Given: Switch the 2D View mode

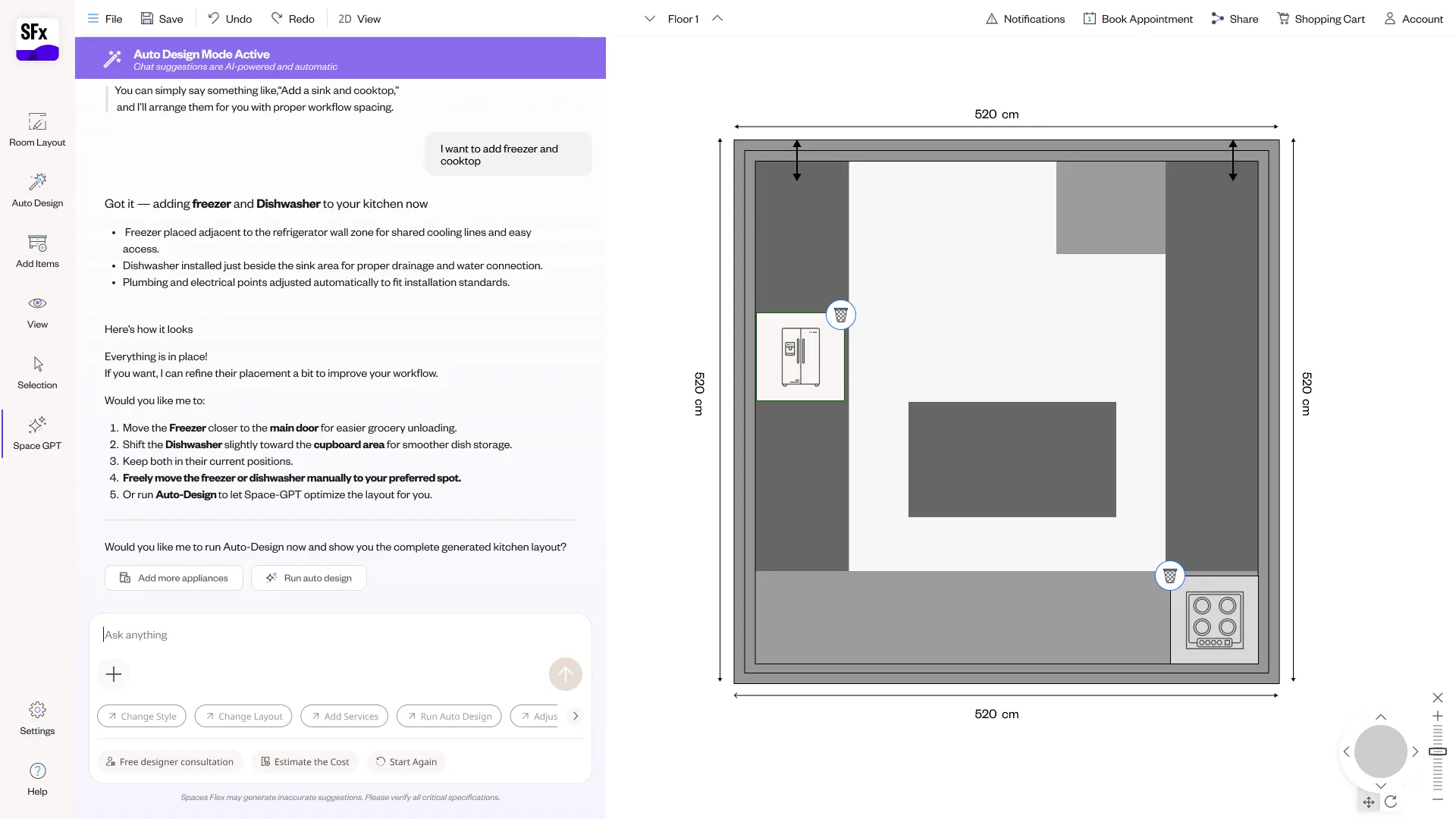Looking at the screenshot, I should point(359,19).
